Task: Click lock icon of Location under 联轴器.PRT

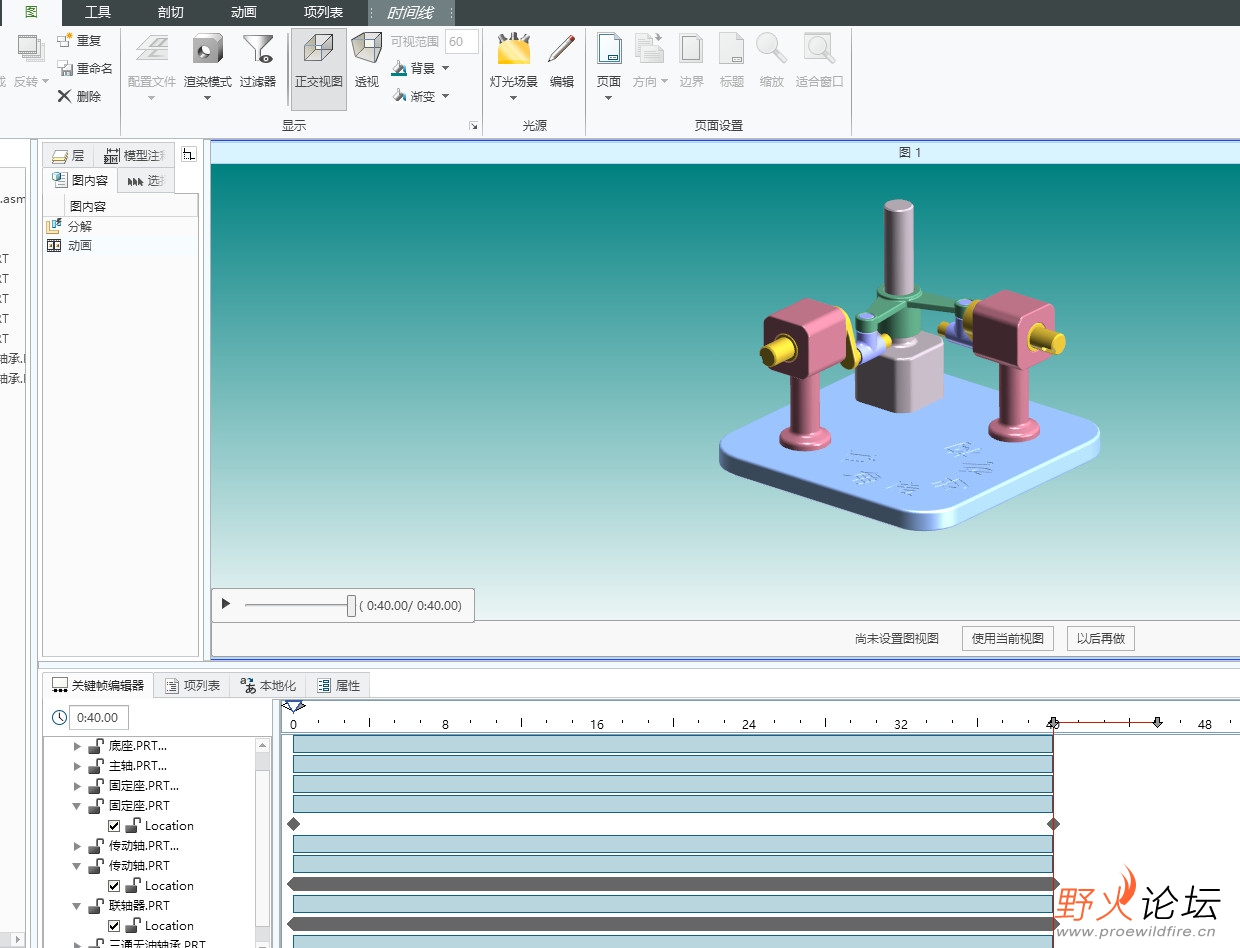Action: [133, 925]
